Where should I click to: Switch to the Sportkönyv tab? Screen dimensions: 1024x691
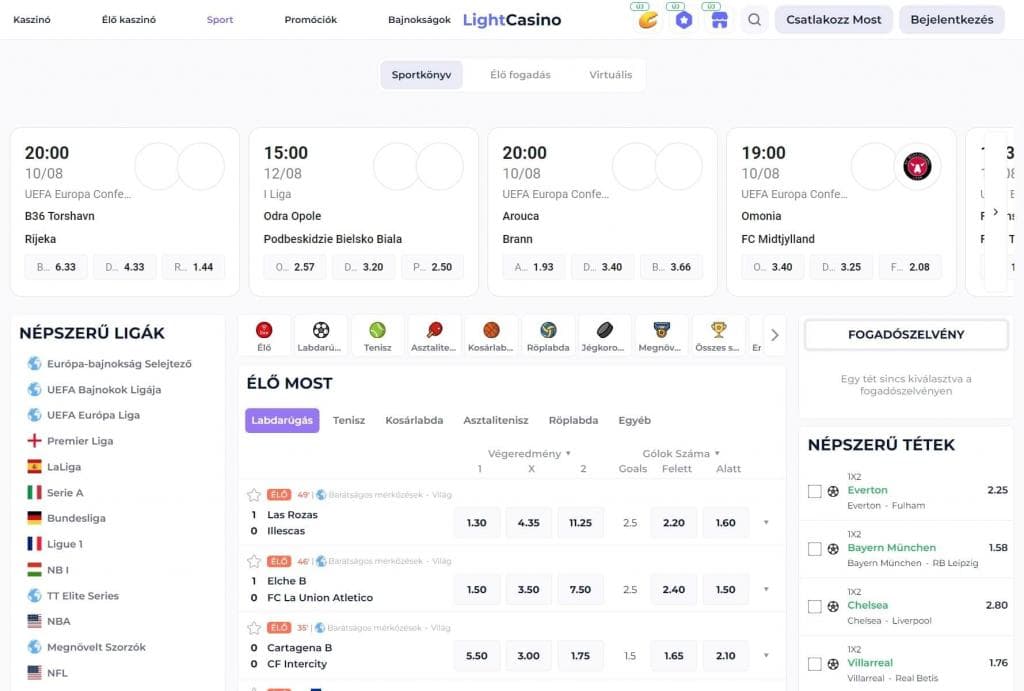click(421, 74)
